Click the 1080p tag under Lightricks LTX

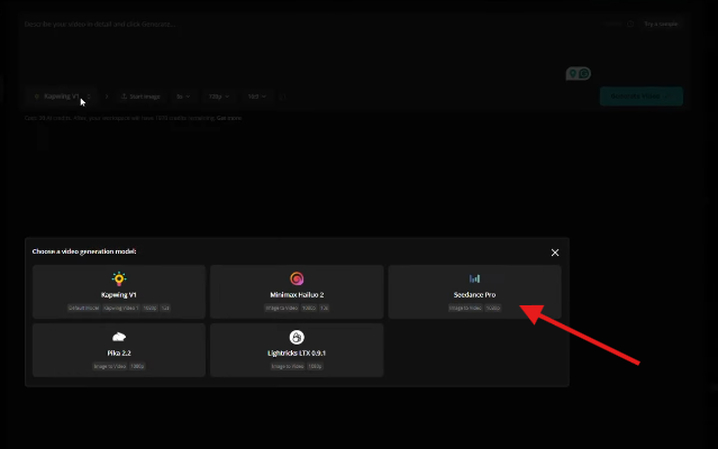(315, 367)
